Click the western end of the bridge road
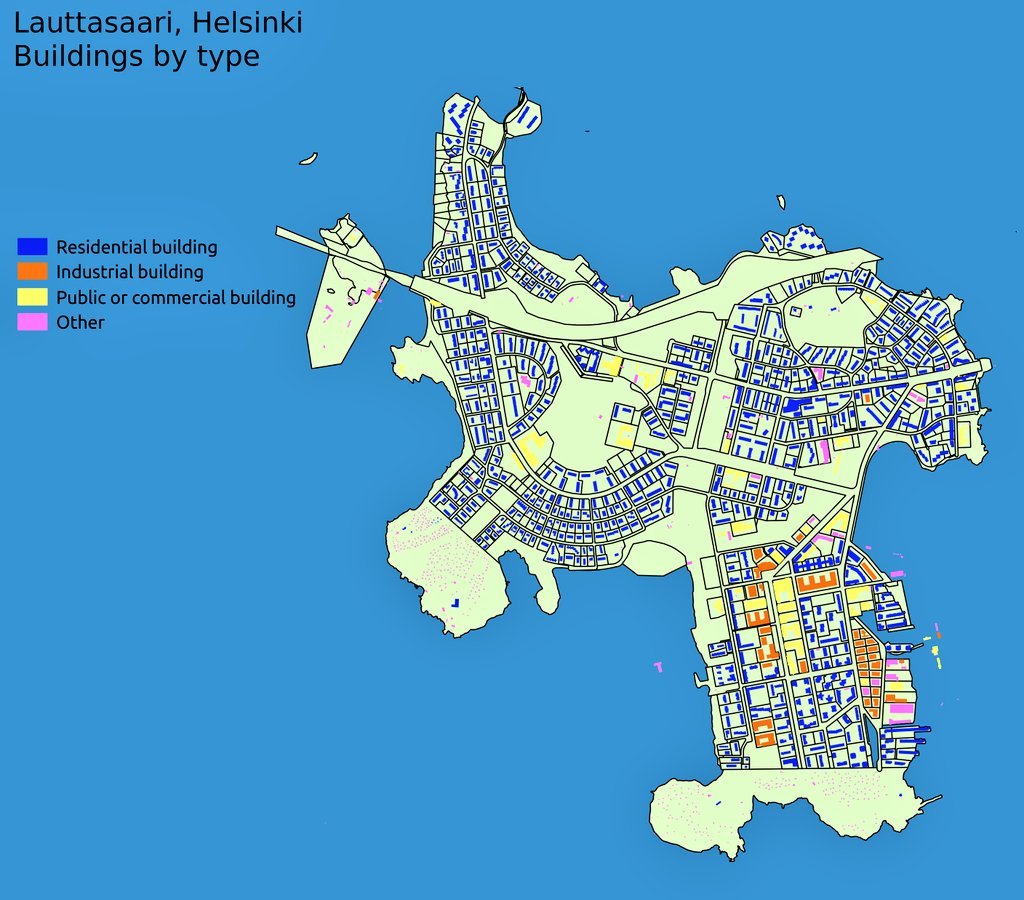The image size is (1024, 900). tap(285, 235)
